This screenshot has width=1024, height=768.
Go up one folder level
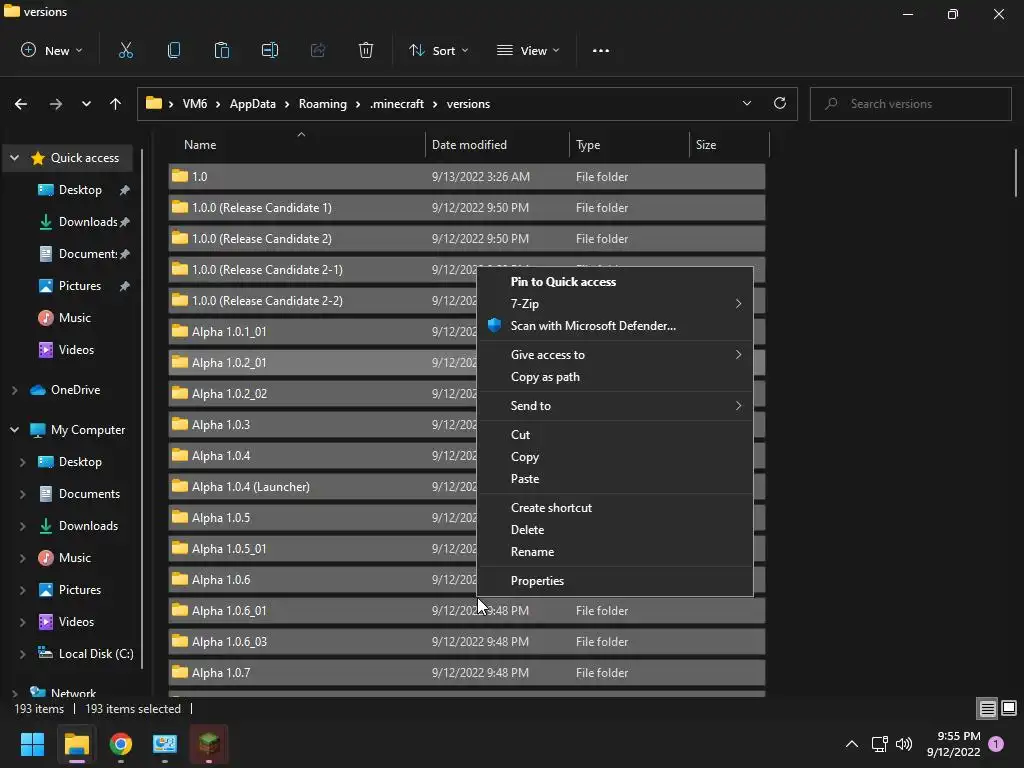coord(116,104)
